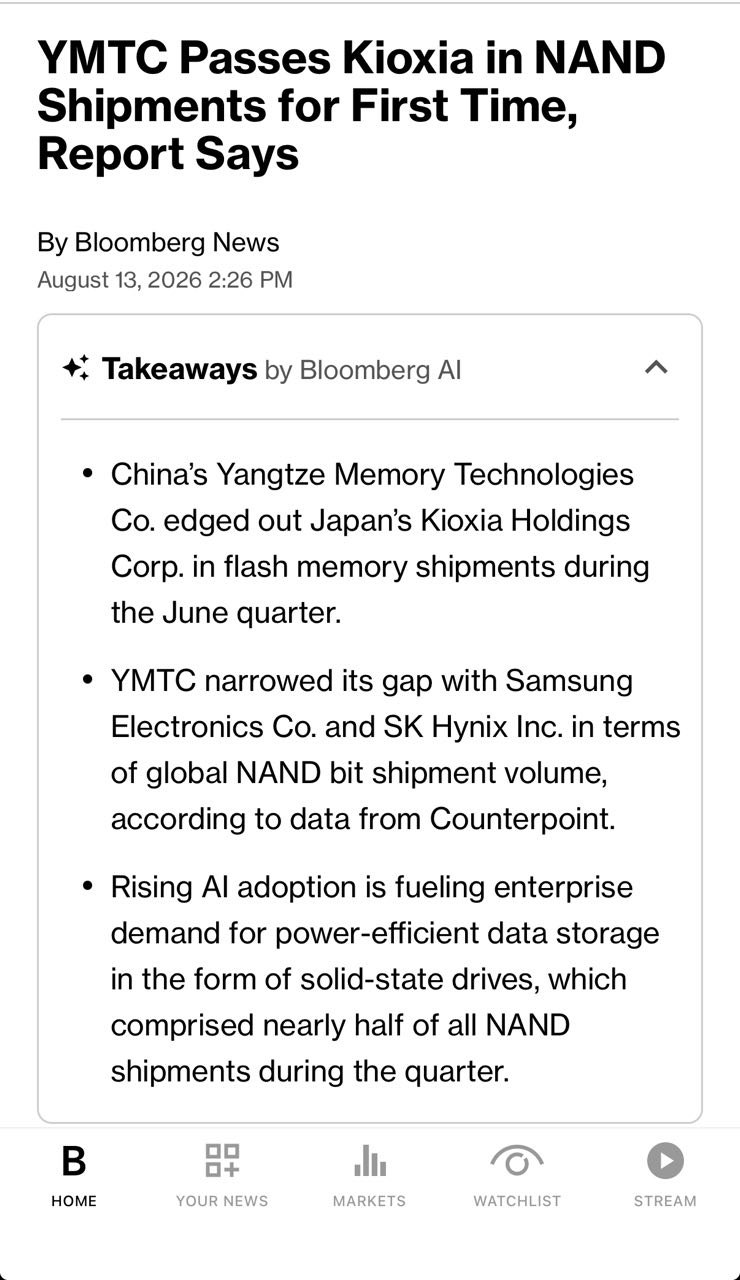Screen dimensions: 740x1280
Task: Collapse the Takeaways panel with the chevron
Action: point(656,367)
